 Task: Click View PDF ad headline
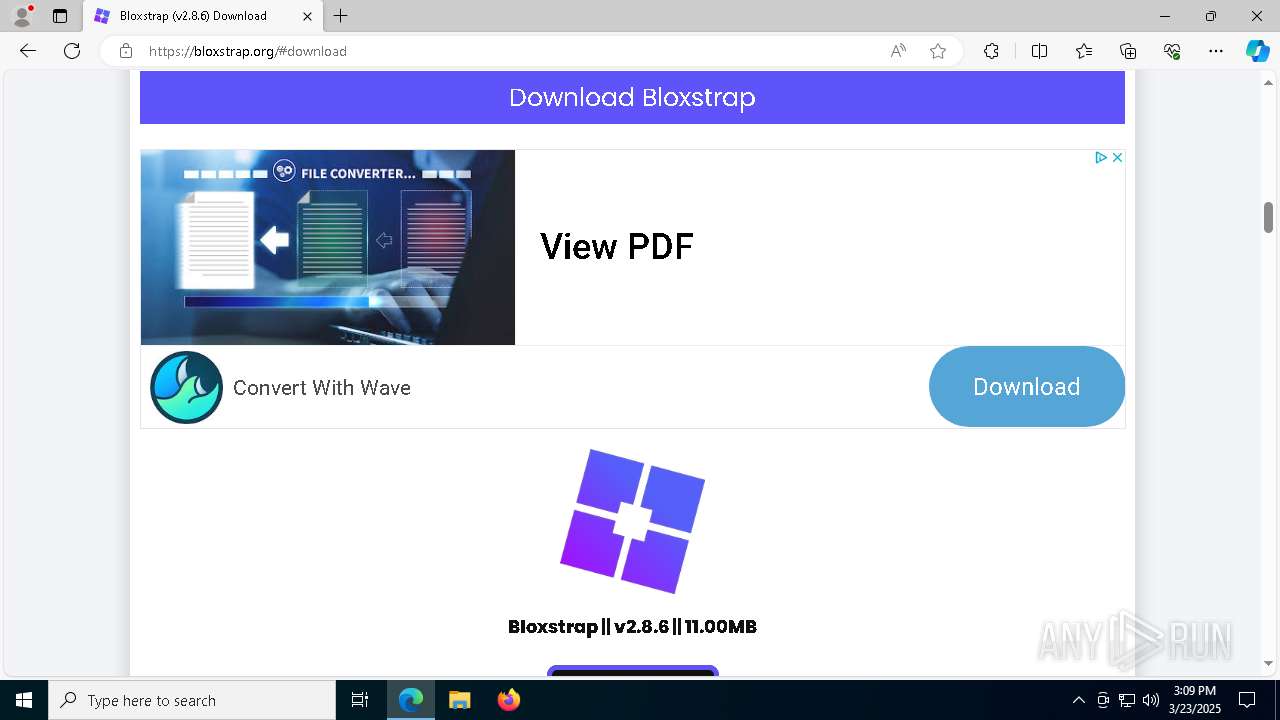617,247
